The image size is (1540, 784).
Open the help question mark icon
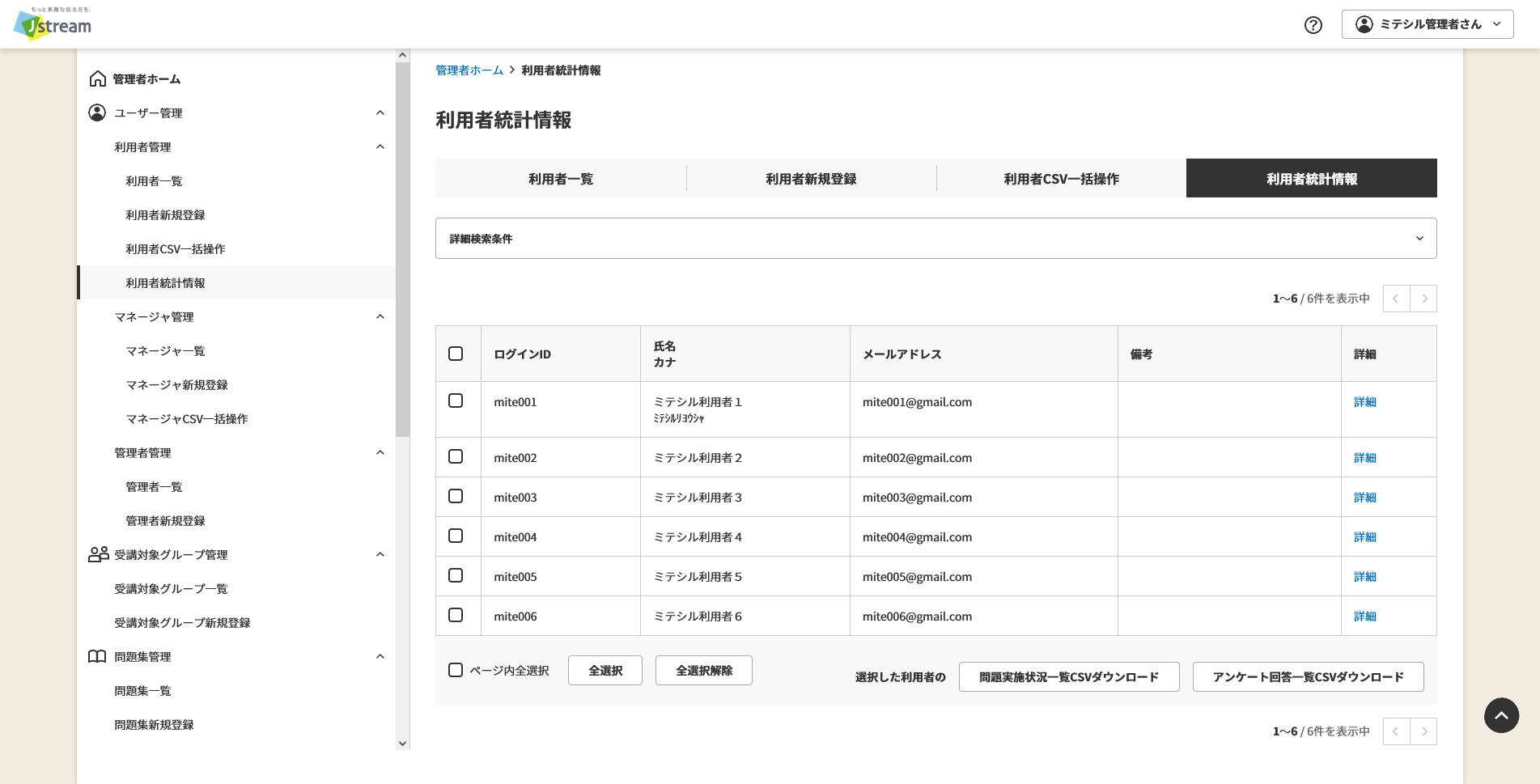[1313, 25]
